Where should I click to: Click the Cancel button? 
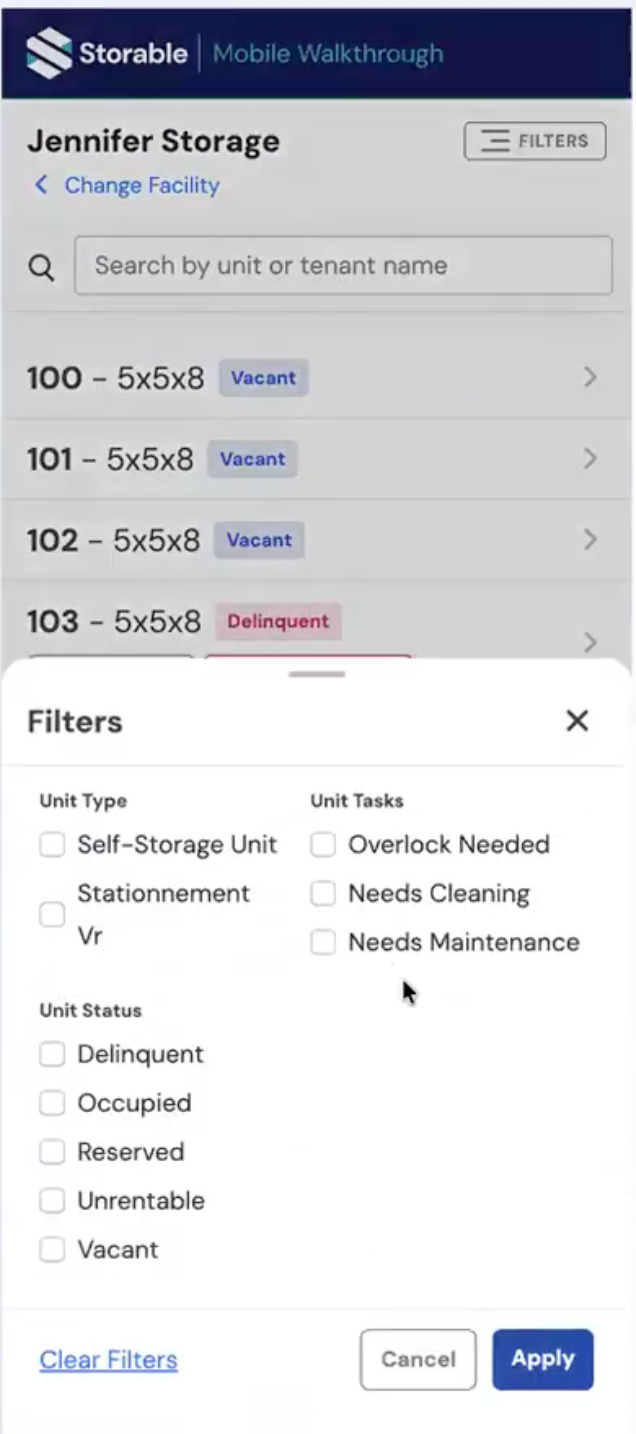(x=418, y=1359)
